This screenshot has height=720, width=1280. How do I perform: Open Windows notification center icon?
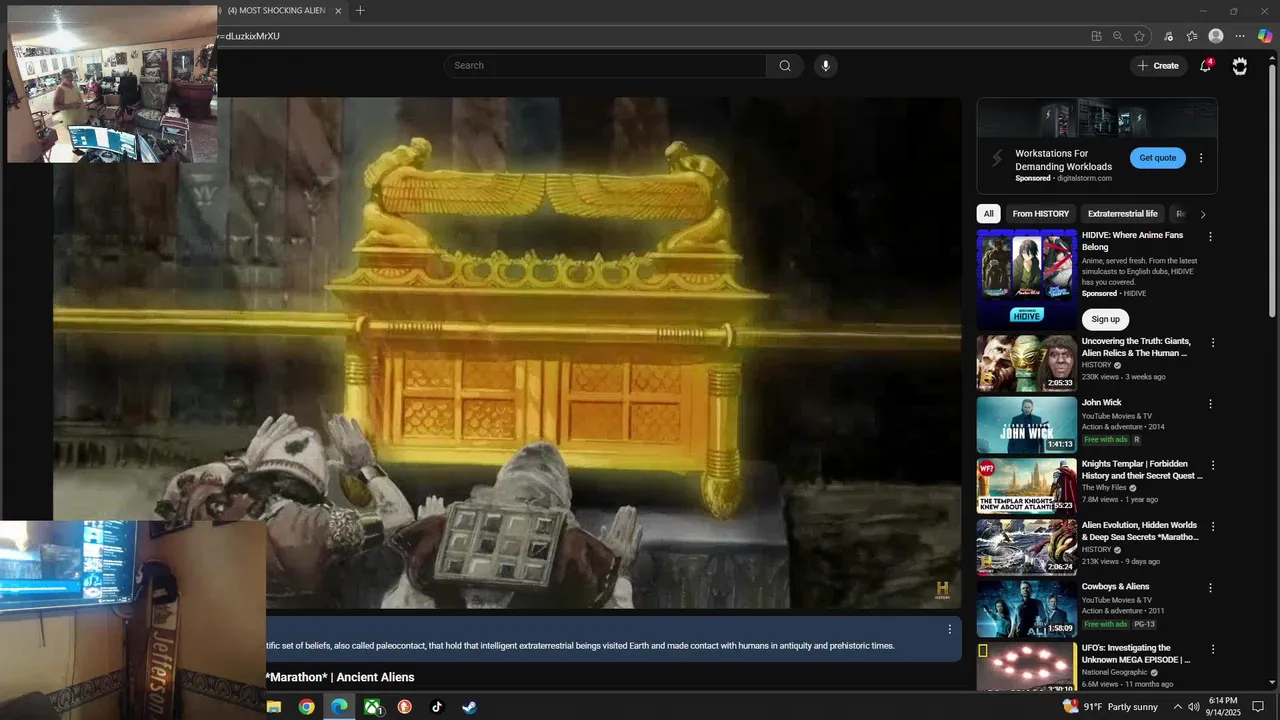point(1258,707)
